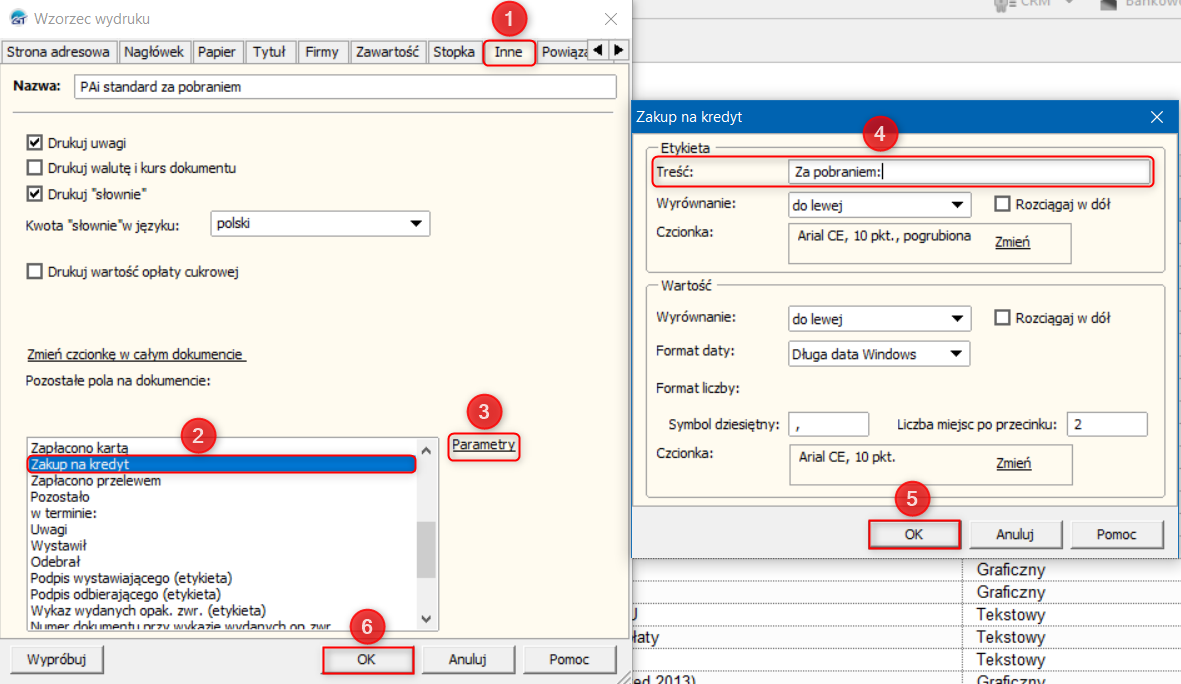Viewport: 1181px width, 684px height.
Task: Click OK in Wzorzec wydruku dialog
Action: click(x=367, y=659)
